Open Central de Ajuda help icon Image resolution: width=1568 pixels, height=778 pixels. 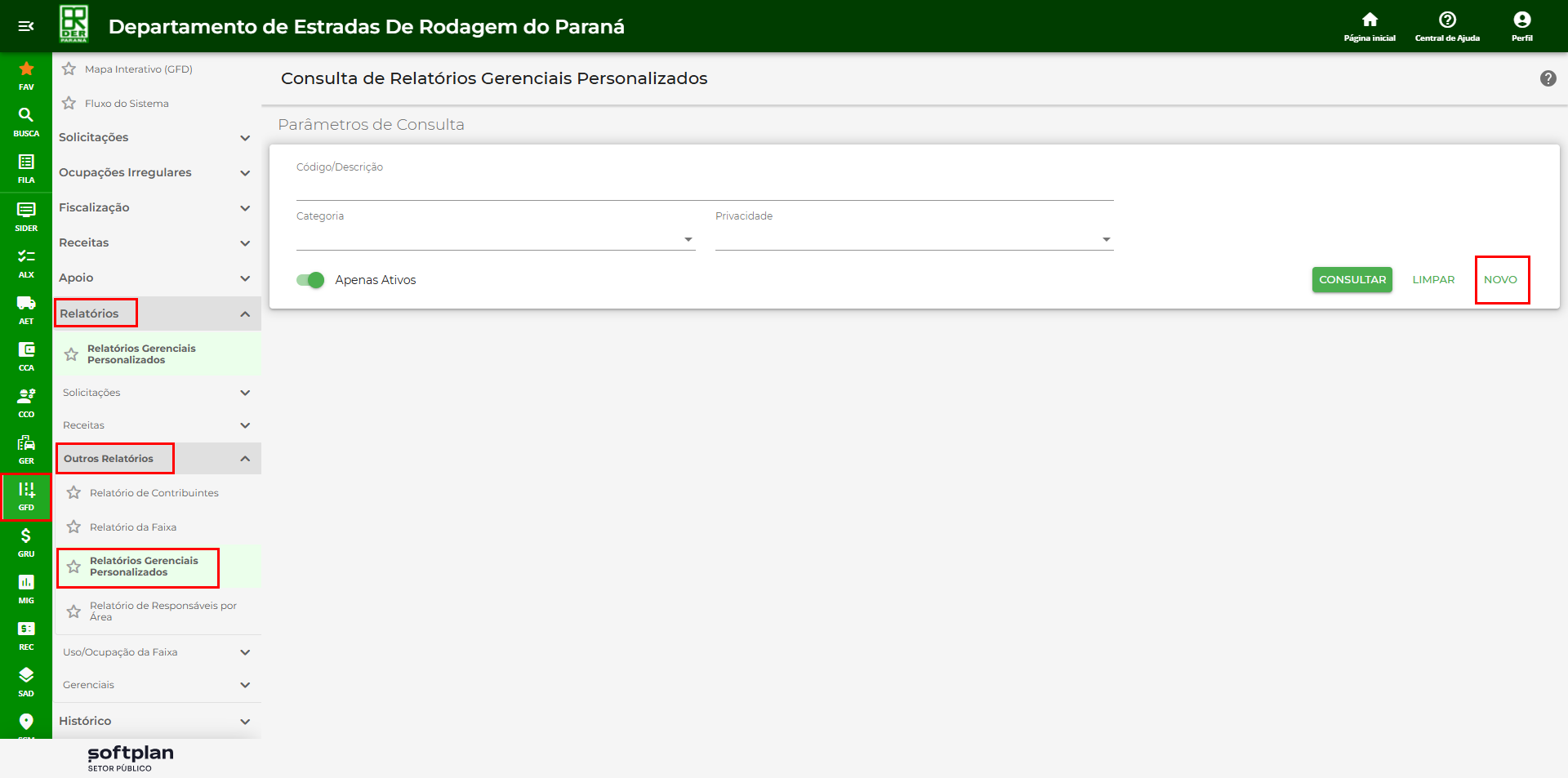click(x=1447, y=25)
